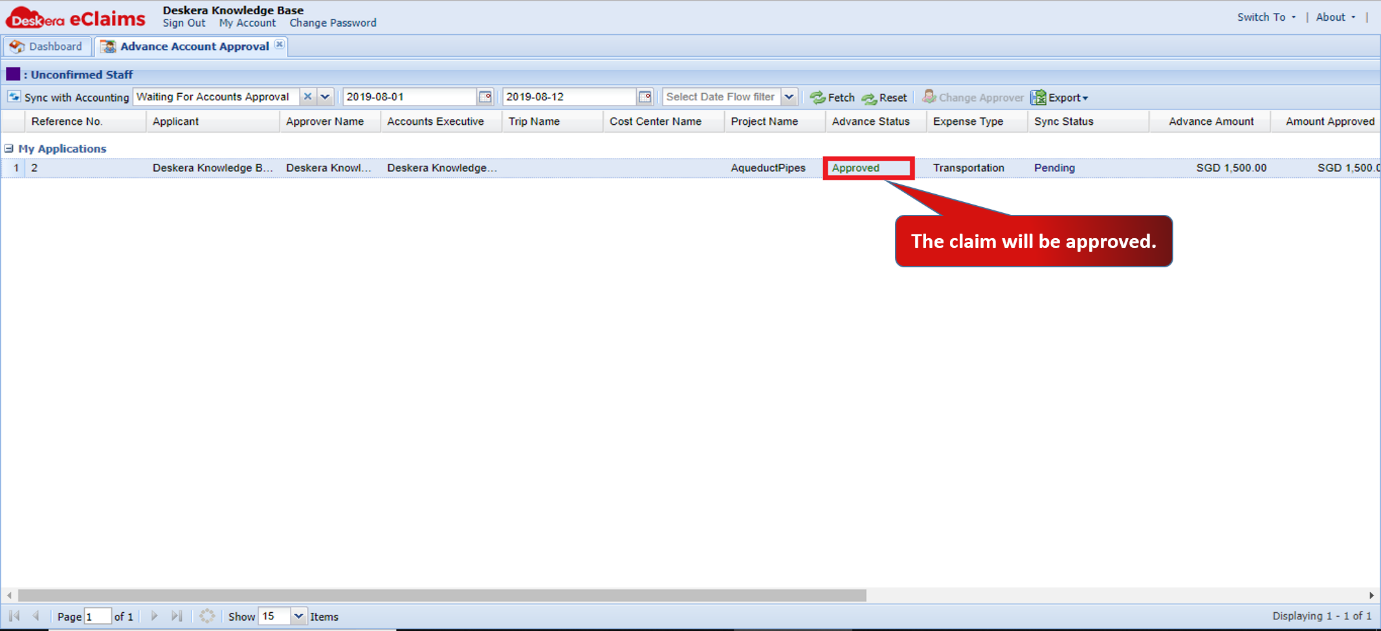Go to previous page of results
The image size is (1381, 631).
click(36, 616)
